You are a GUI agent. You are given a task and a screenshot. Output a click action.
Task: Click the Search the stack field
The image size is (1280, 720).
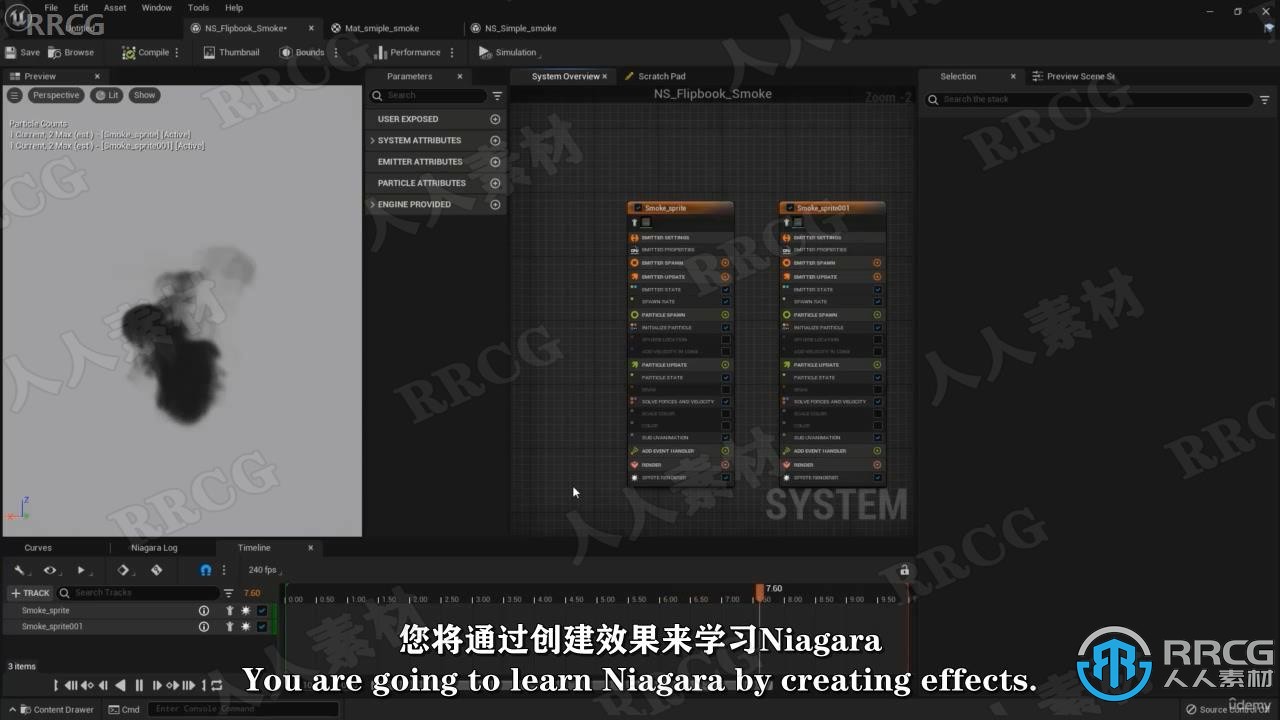1089,100
